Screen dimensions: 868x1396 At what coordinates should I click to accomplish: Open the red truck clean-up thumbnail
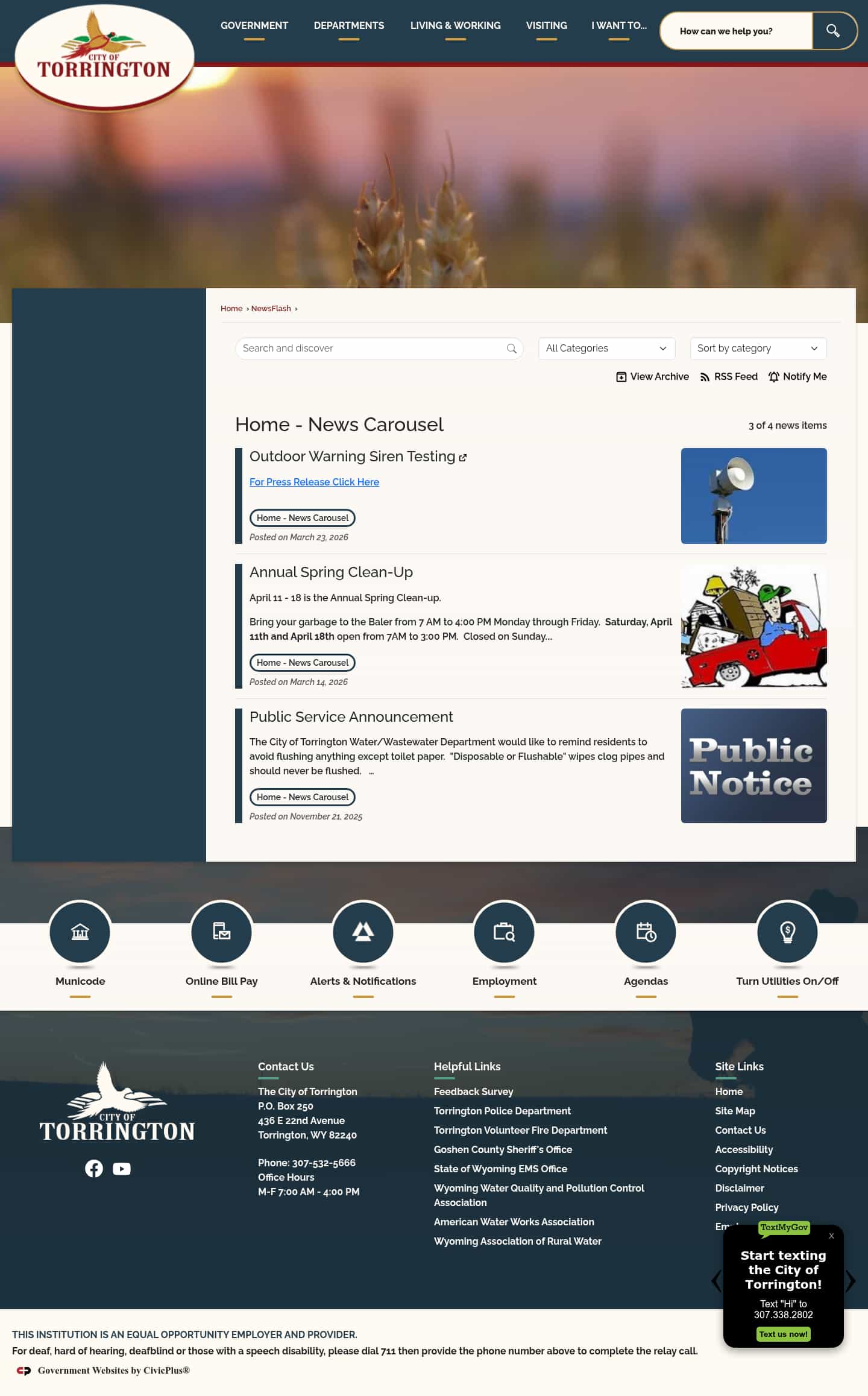pyautogui.click(x=754, y=627)
